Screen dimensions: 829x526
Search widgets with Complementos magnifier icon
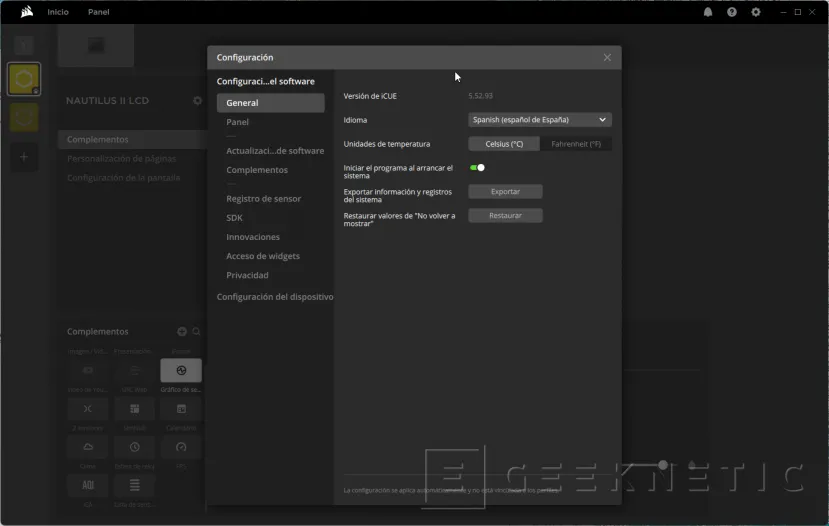click(x=196, y=331)
